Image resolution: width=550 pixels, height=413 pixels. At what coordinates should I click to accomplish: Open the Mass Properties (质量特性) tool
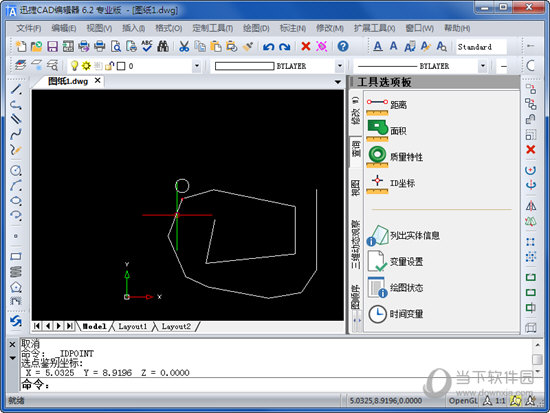click(394, 157)
